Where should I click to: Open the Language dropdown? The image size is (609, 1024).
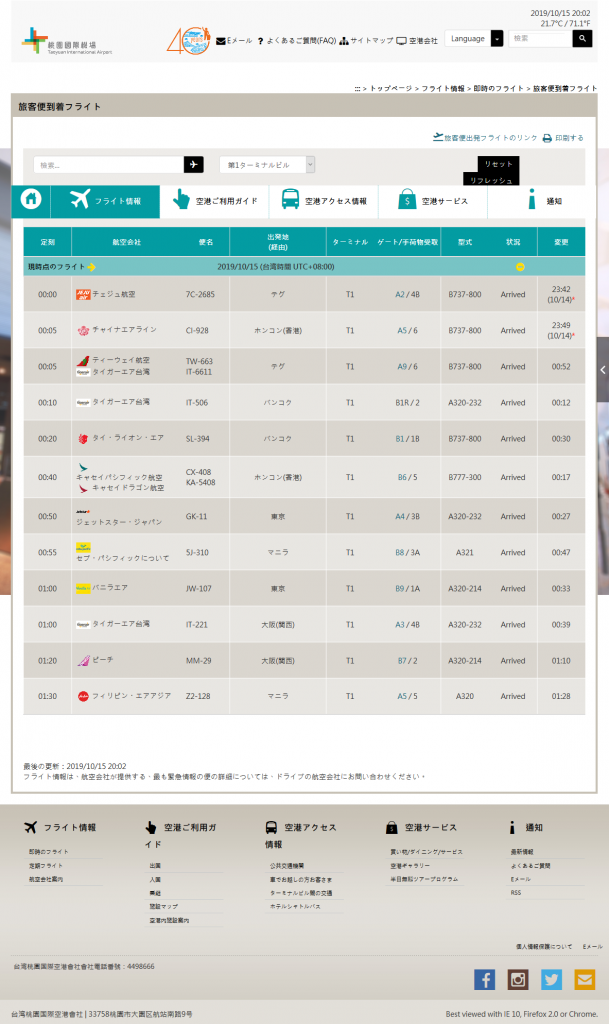tap(474, 39)
